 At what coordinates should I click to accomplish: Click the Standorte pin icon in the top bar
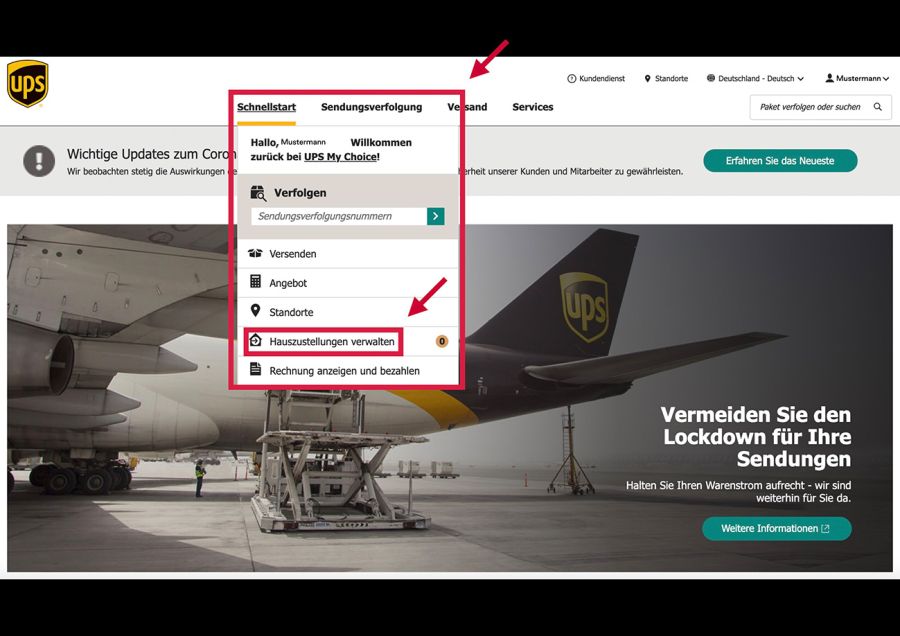coord(647,79)
